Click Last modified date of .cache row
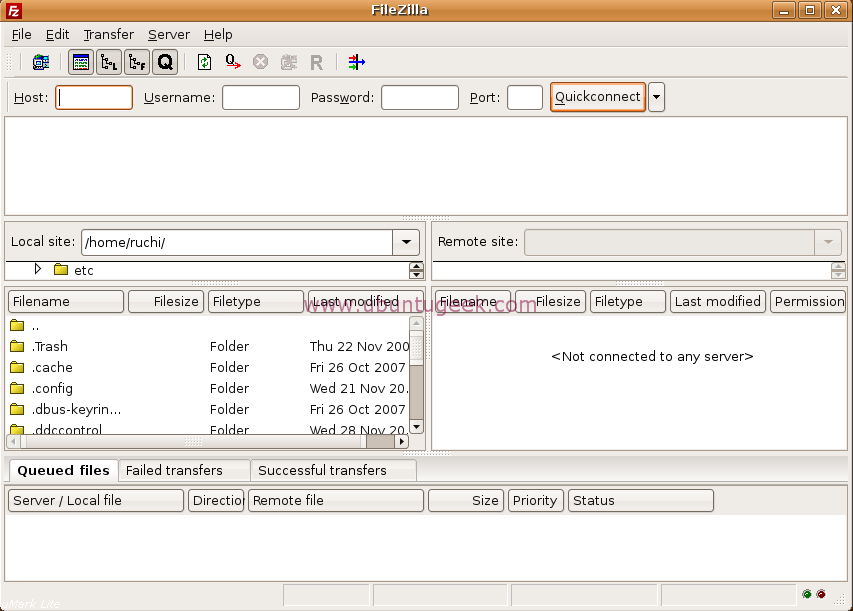This screenshot has width=853, height=611. tap(357, 368)
